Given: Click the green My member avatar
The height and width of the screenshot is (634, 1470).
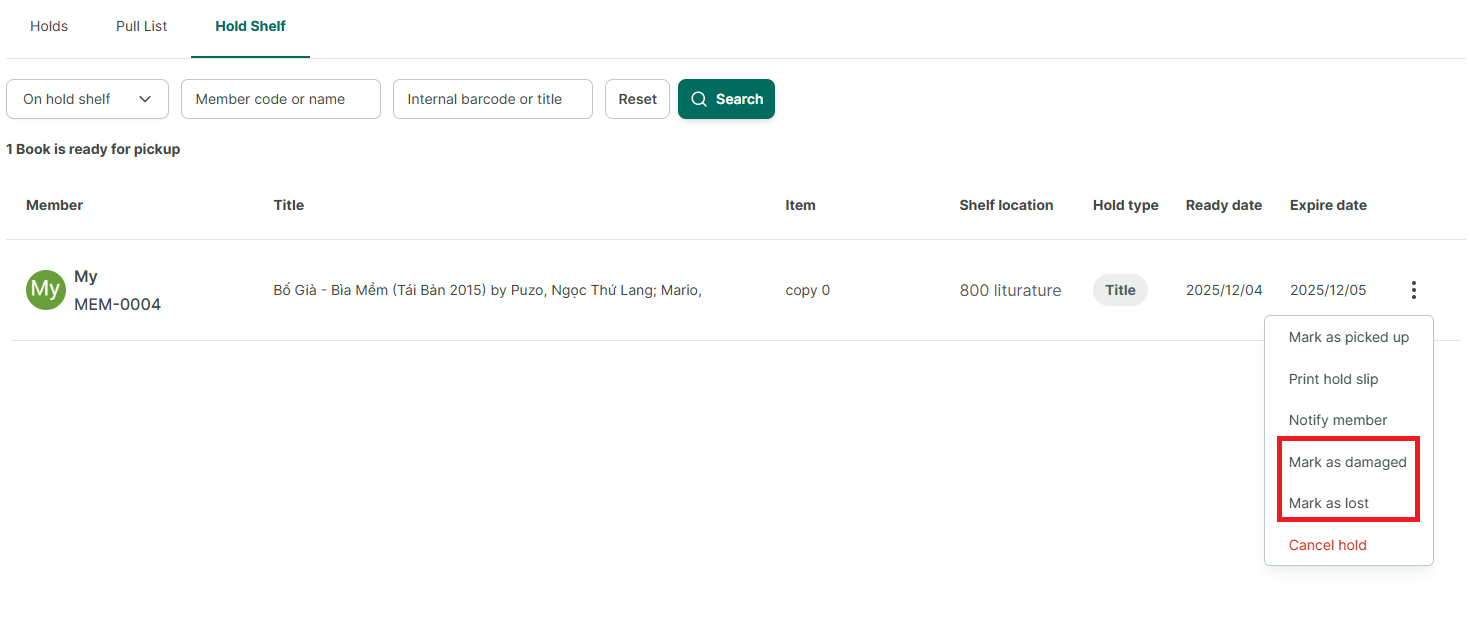Looking at the screenshot, I should click(x=46, y=290).
